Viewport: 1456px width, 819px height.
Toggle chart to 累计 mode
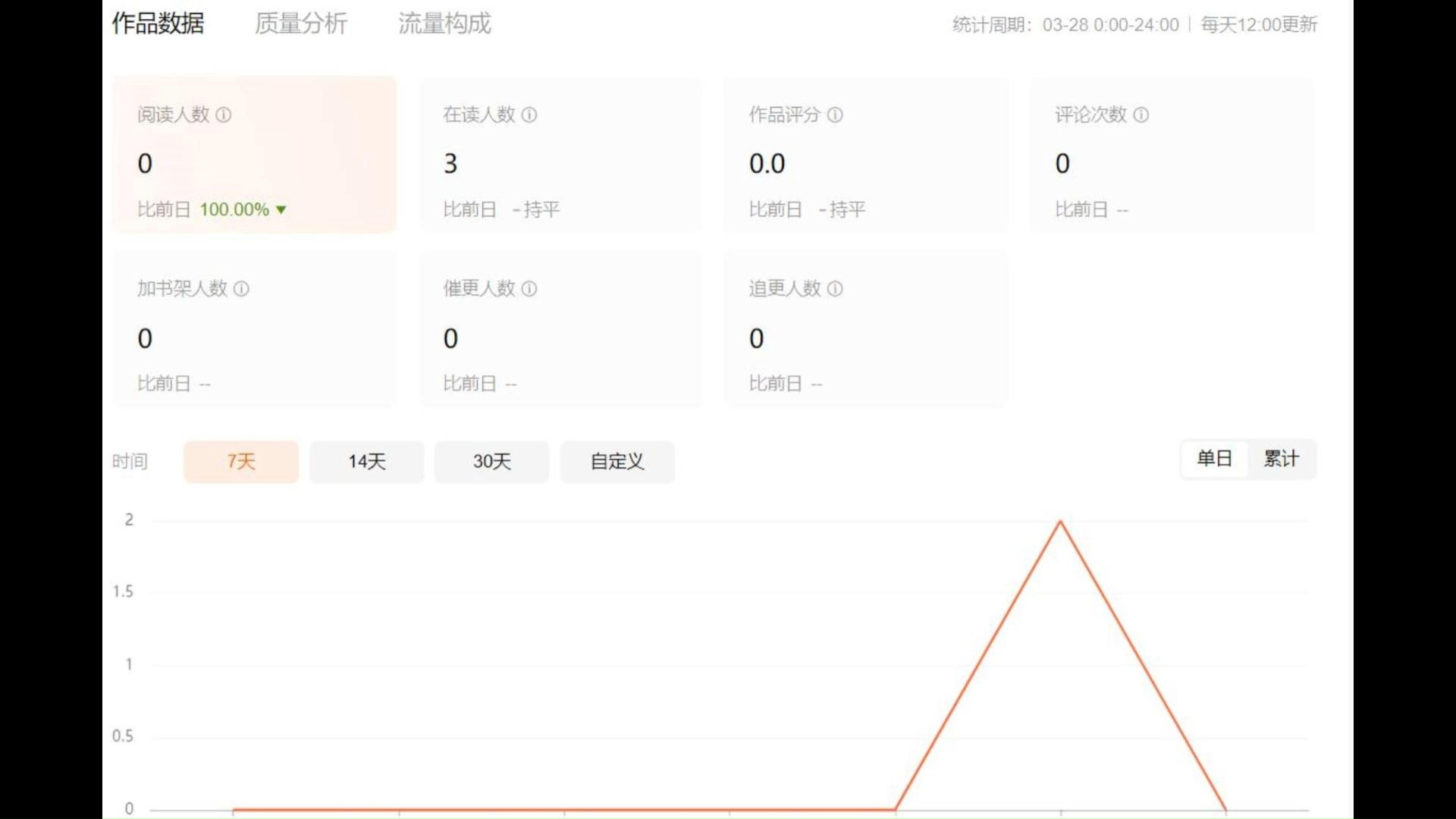[x=1282, y=459]
